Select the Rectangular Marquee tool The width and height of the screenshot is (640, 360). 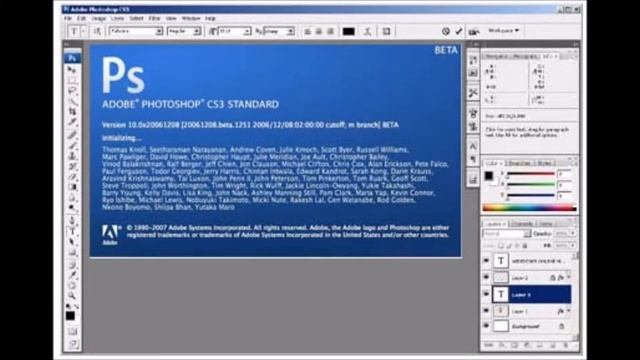[x=72, y=80]
